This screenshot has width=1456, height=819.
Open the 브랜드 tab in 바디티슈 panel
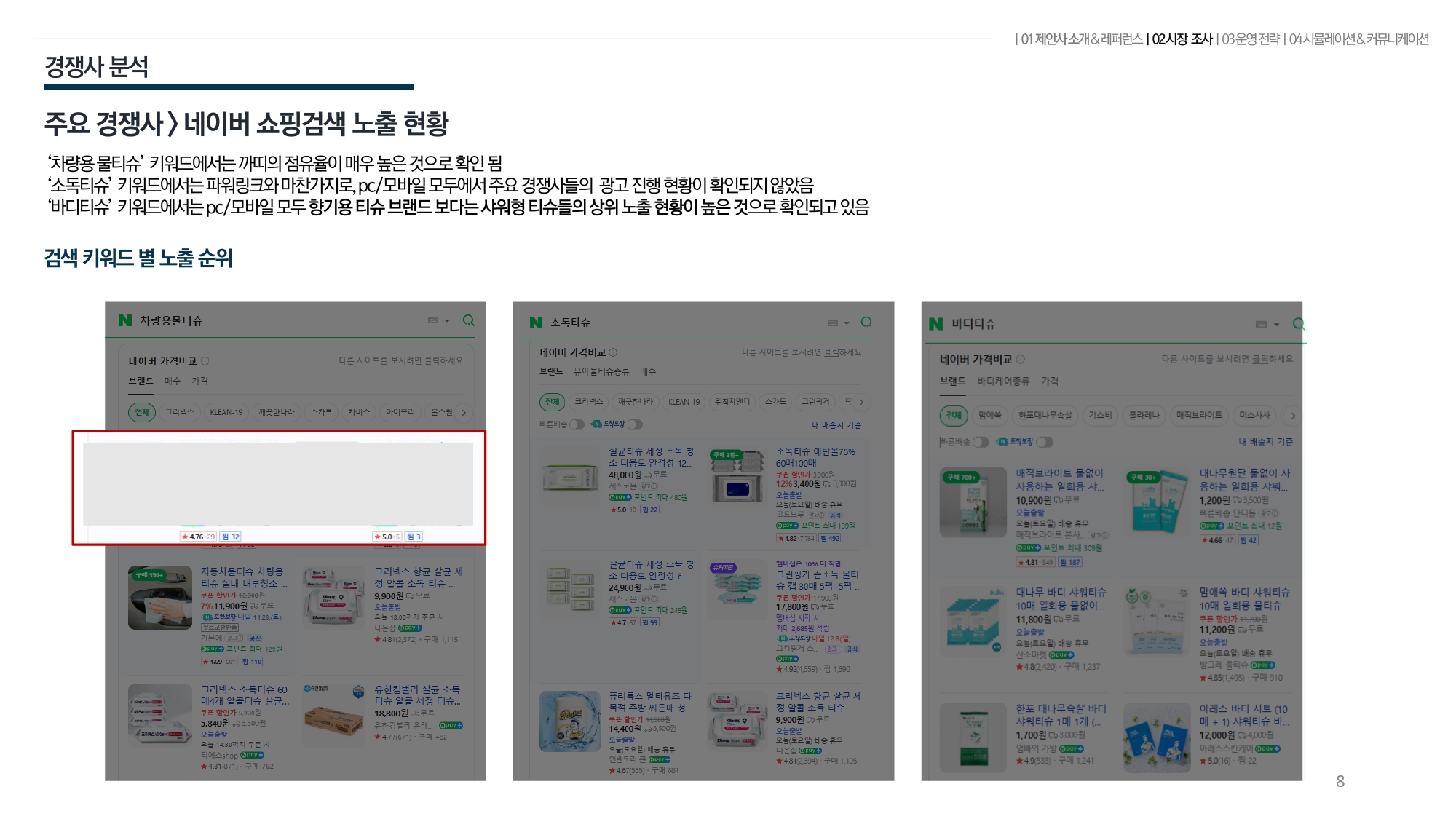(952, 381)
